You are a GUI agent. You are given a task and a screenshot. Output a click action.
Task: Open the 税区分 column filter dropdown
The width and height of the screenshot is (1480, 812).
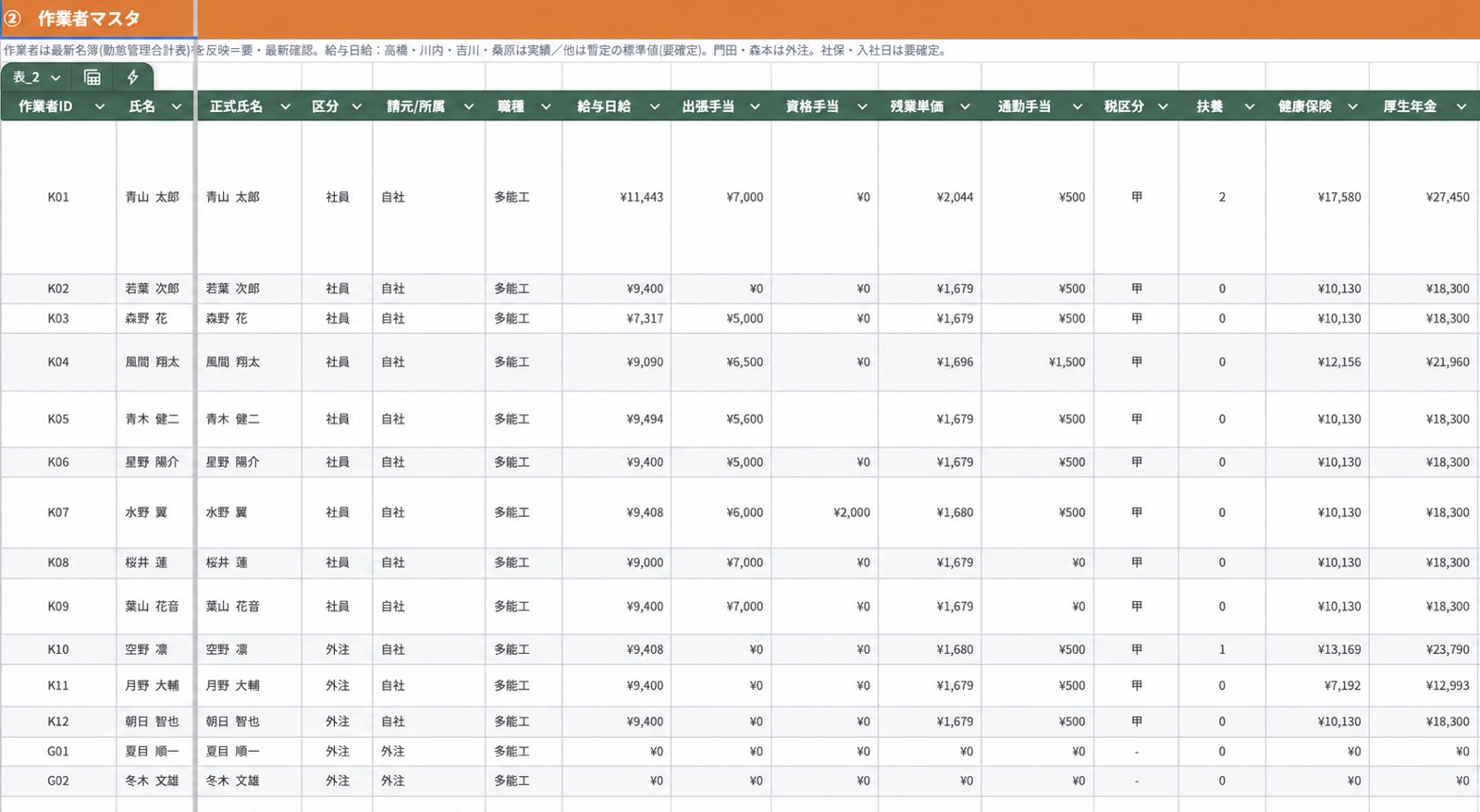(x=1163, y=106)
